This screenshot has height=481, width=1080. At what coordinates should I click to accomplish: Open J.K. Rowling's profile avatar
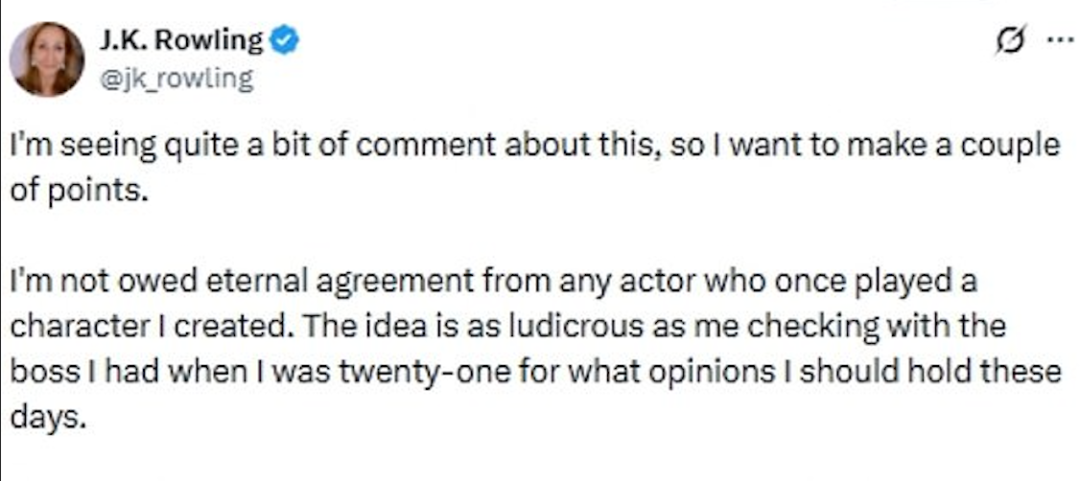click(47, 59)
